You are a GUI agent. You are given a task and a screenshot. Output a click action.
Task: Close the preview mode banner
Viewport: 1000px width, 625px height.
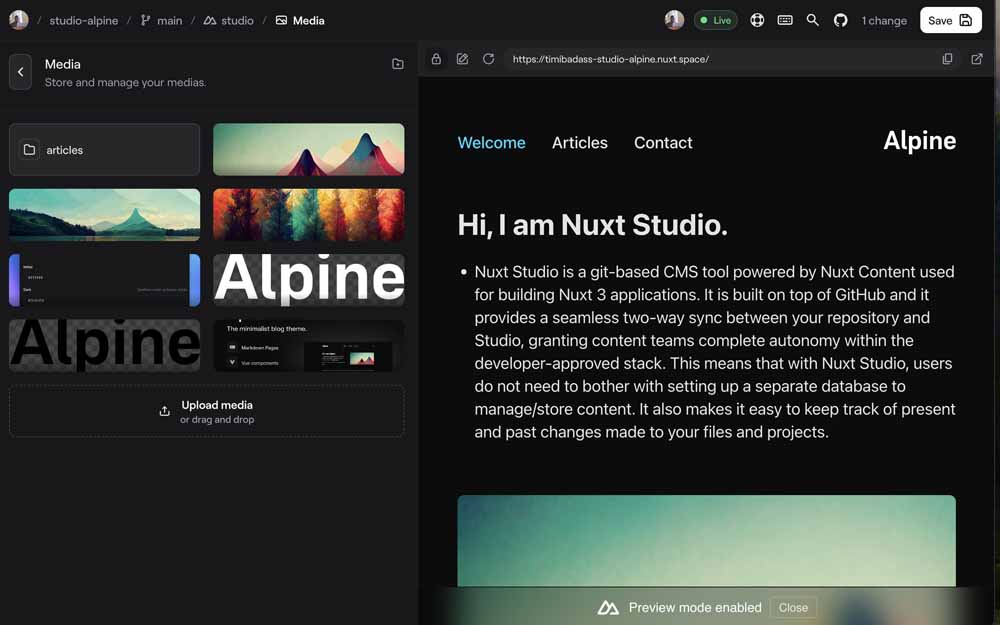pyautogui.click(x=793, y=607)
